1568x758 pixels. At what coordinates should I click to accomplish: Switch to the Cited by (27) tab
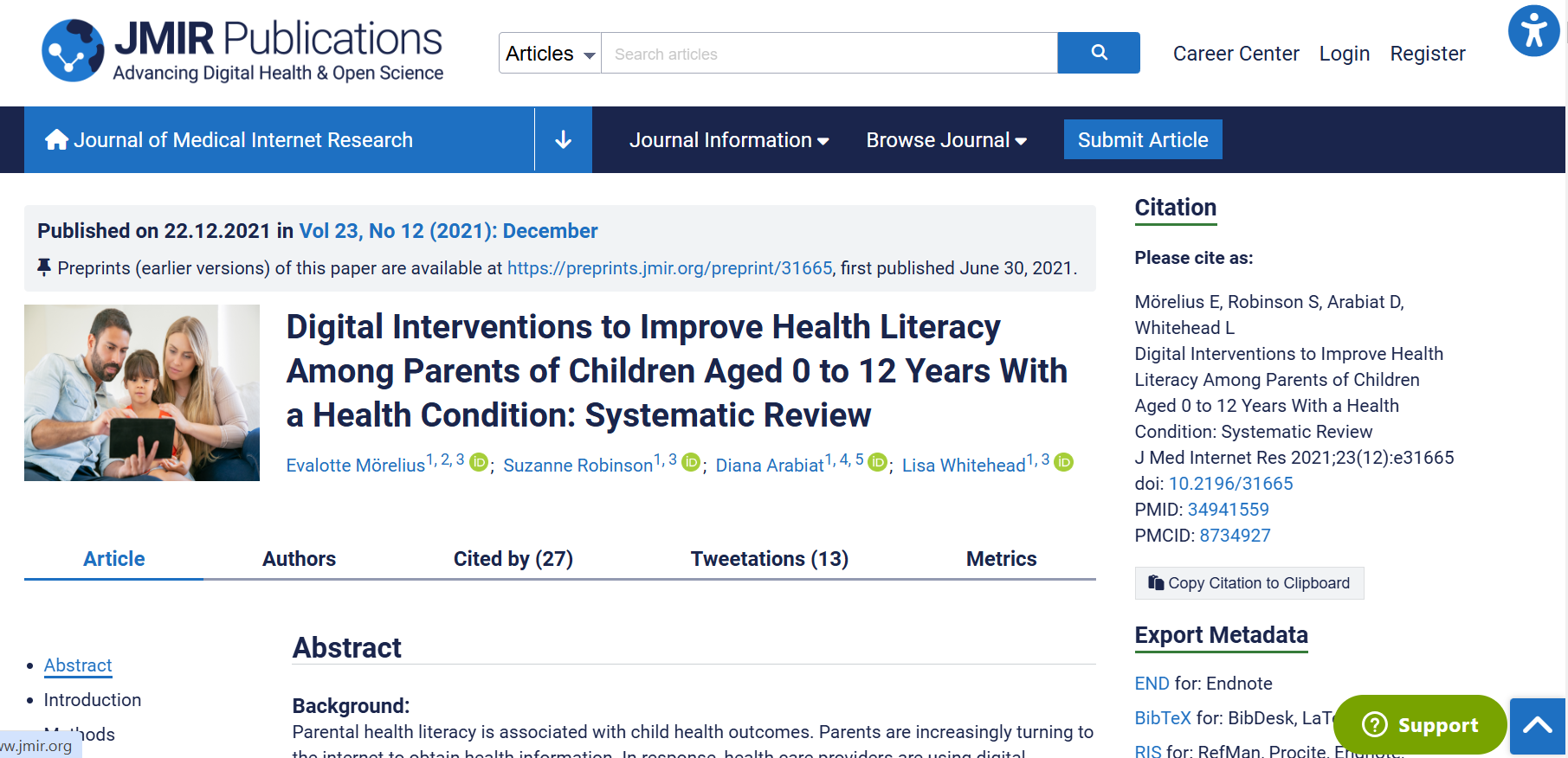(x=513, y=559)
